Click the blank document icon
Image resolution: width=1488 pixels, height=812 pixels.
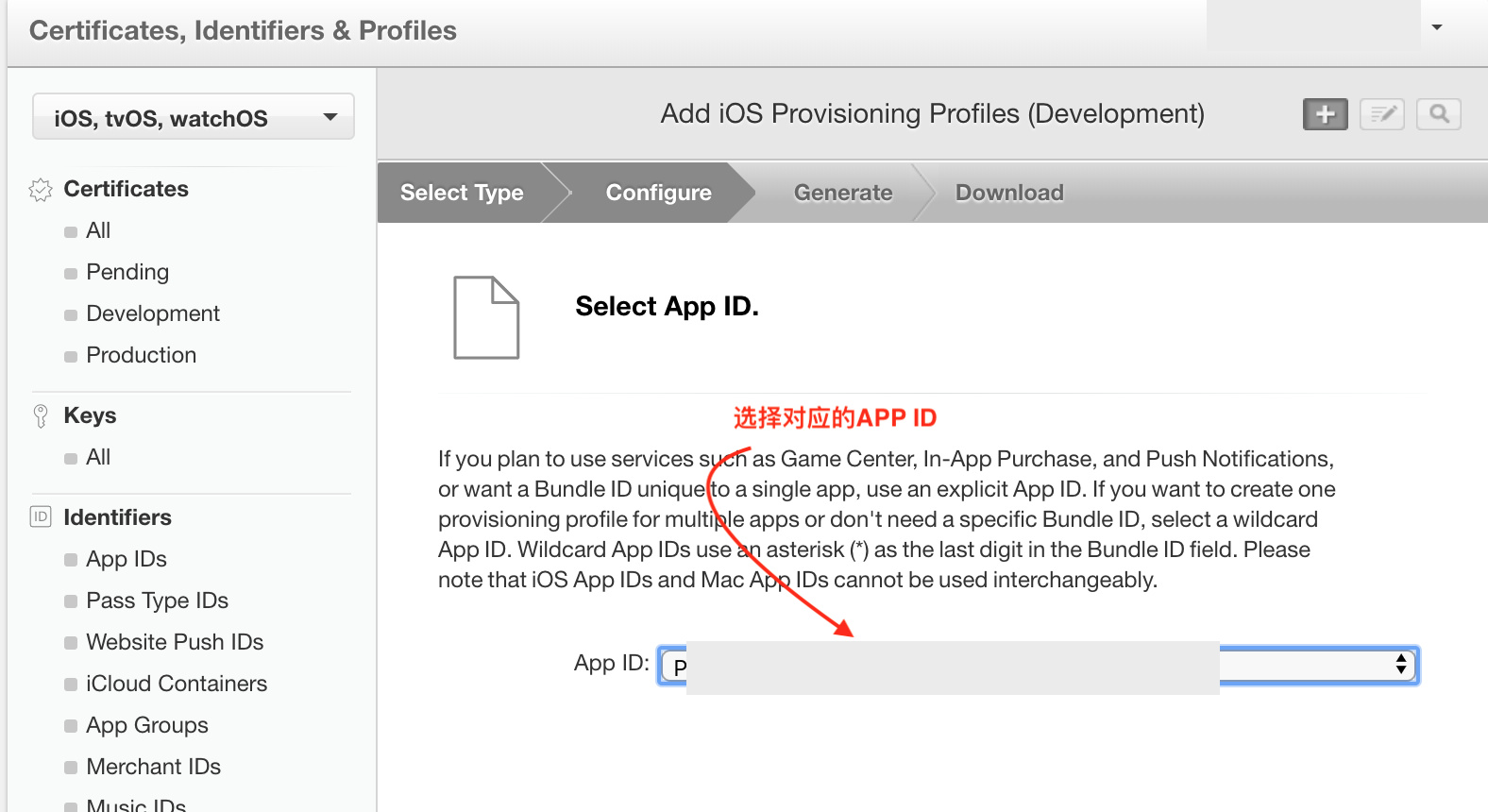pyautogui.click(x=486, y=317)
